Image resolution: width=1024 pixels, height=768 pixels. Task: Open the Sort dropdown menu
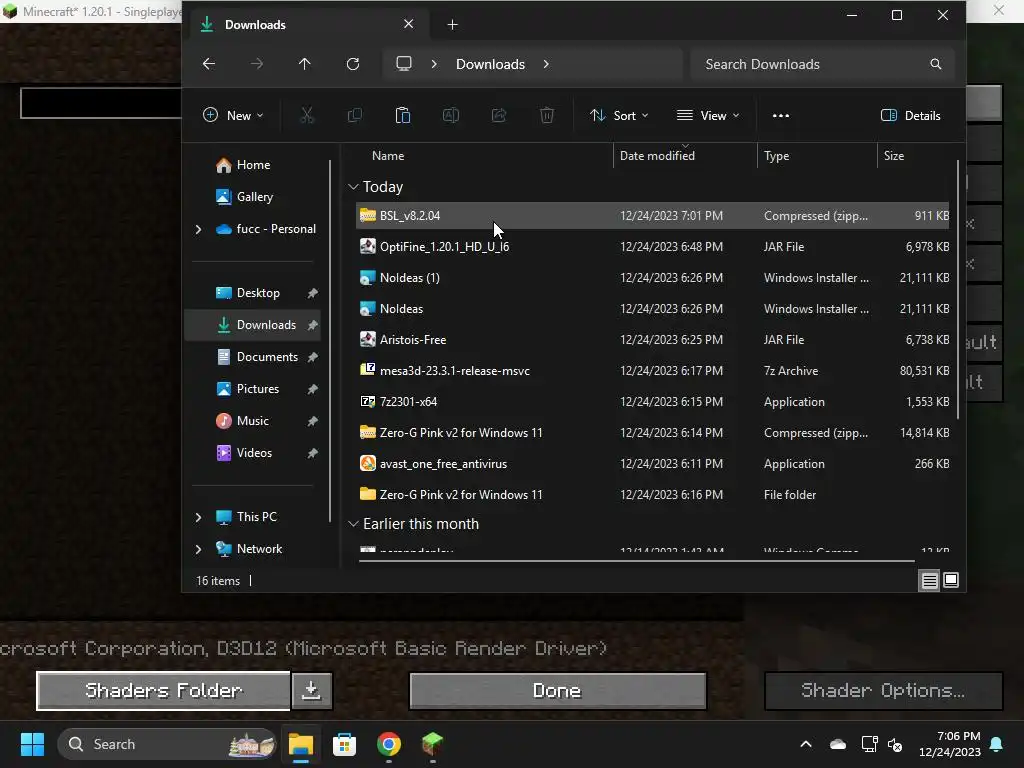pos(619,116)
